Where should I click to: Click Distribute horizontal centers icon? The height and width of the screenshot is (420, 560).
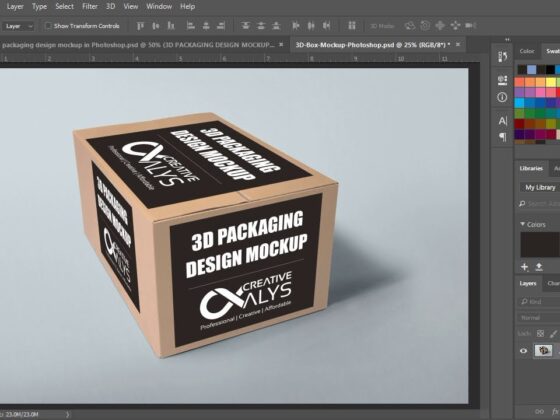pyautogui.click(x=311, y=26)
